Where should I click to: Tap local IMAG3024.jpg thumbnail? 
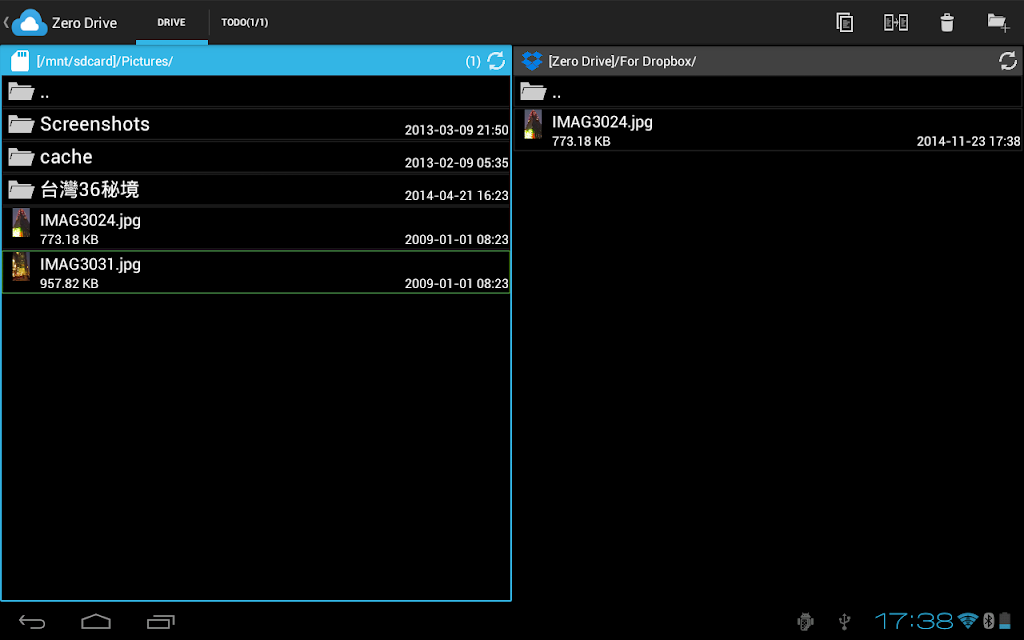pyautogui.click(x=21, y=223)
